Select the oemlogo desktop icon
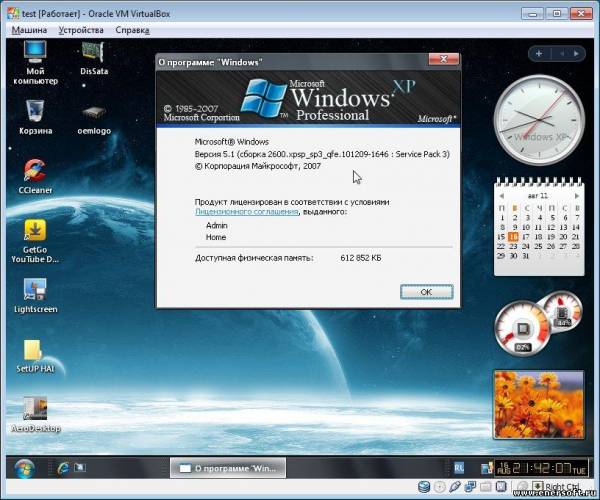The width and height of the screenshot is (600, 500). click(x=94, y=121)
